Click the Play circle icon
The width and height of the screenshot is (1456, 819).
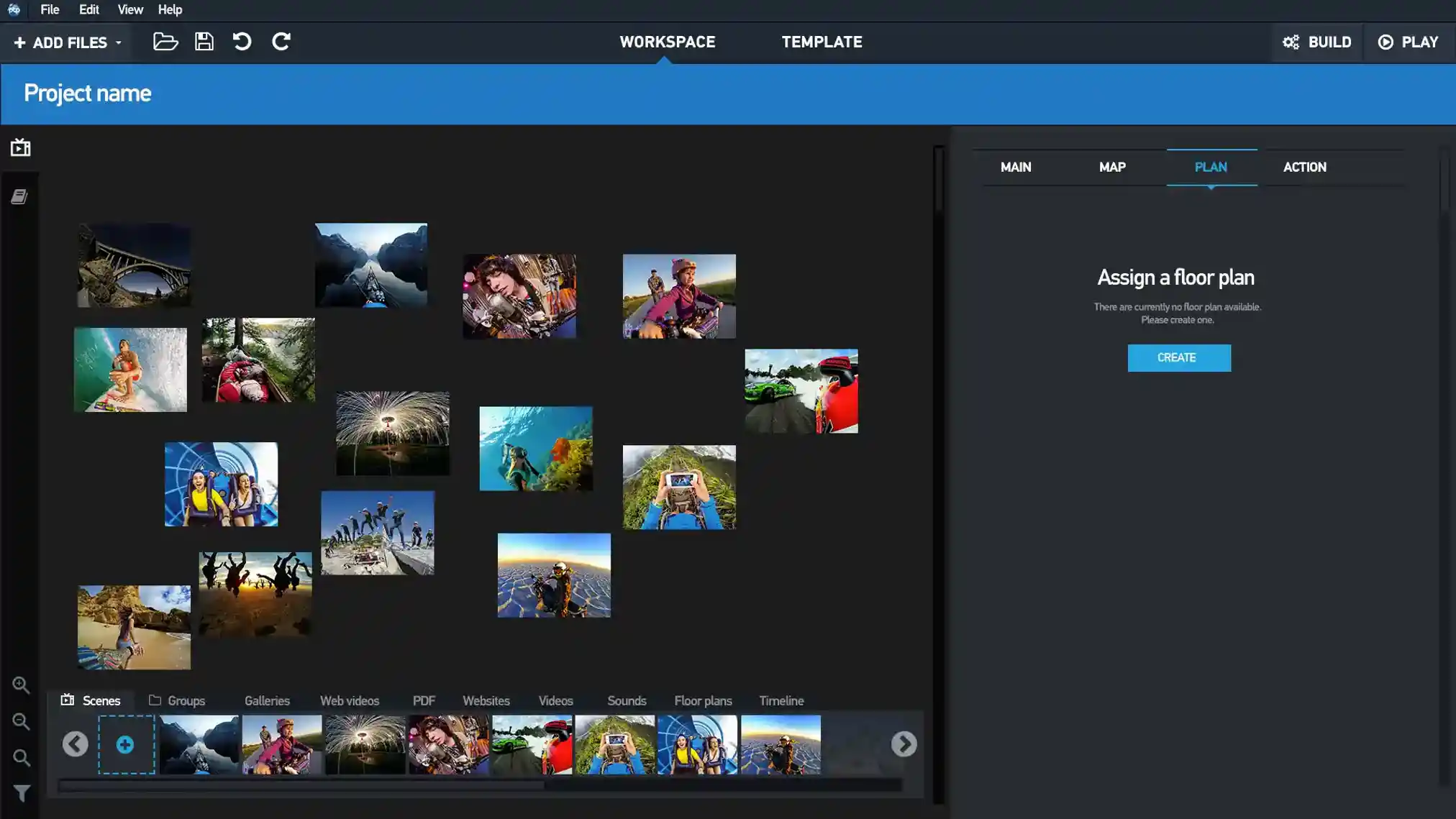1386,42
